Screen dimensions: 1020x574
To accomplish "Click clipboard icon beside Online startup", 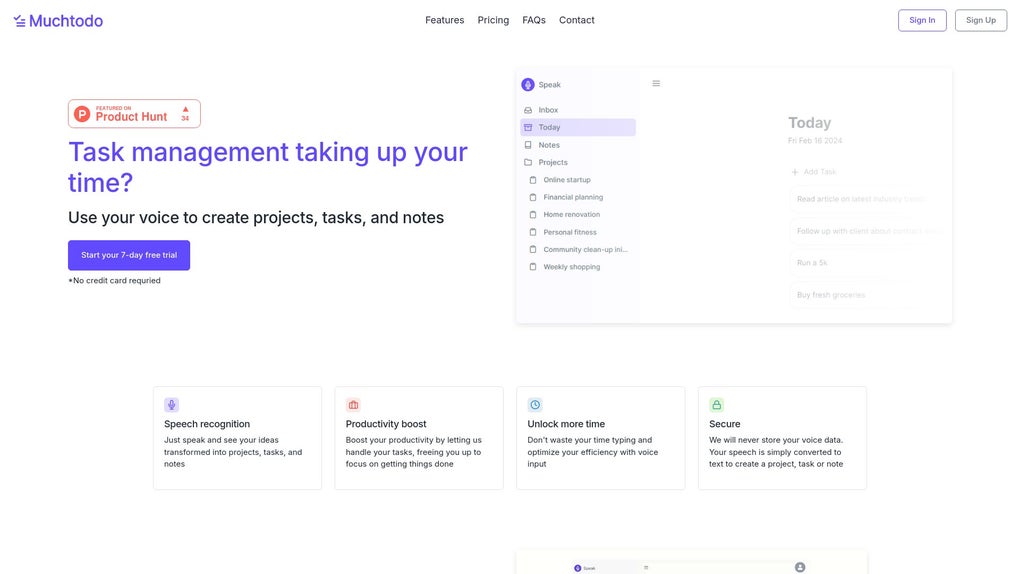I will tap(533, 180).
